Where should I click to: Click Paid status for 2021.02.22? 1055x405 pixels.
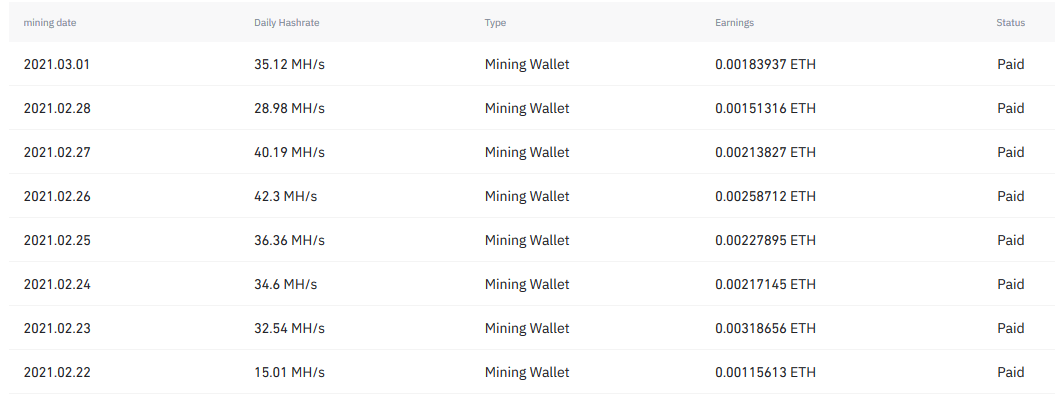tap(1011, 372)
